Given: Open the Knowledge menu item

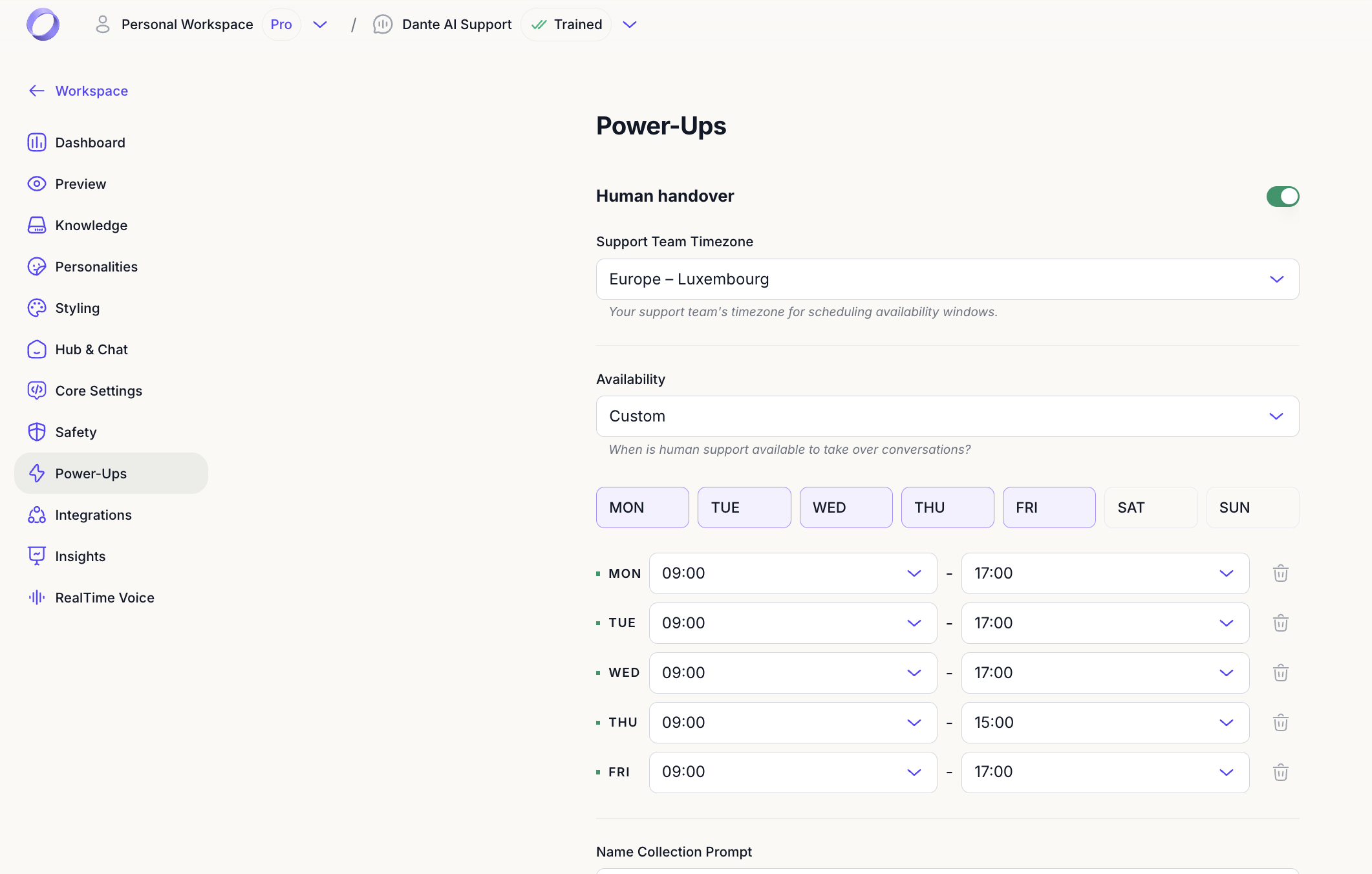Looking at the screenshot, I should 111,225.
